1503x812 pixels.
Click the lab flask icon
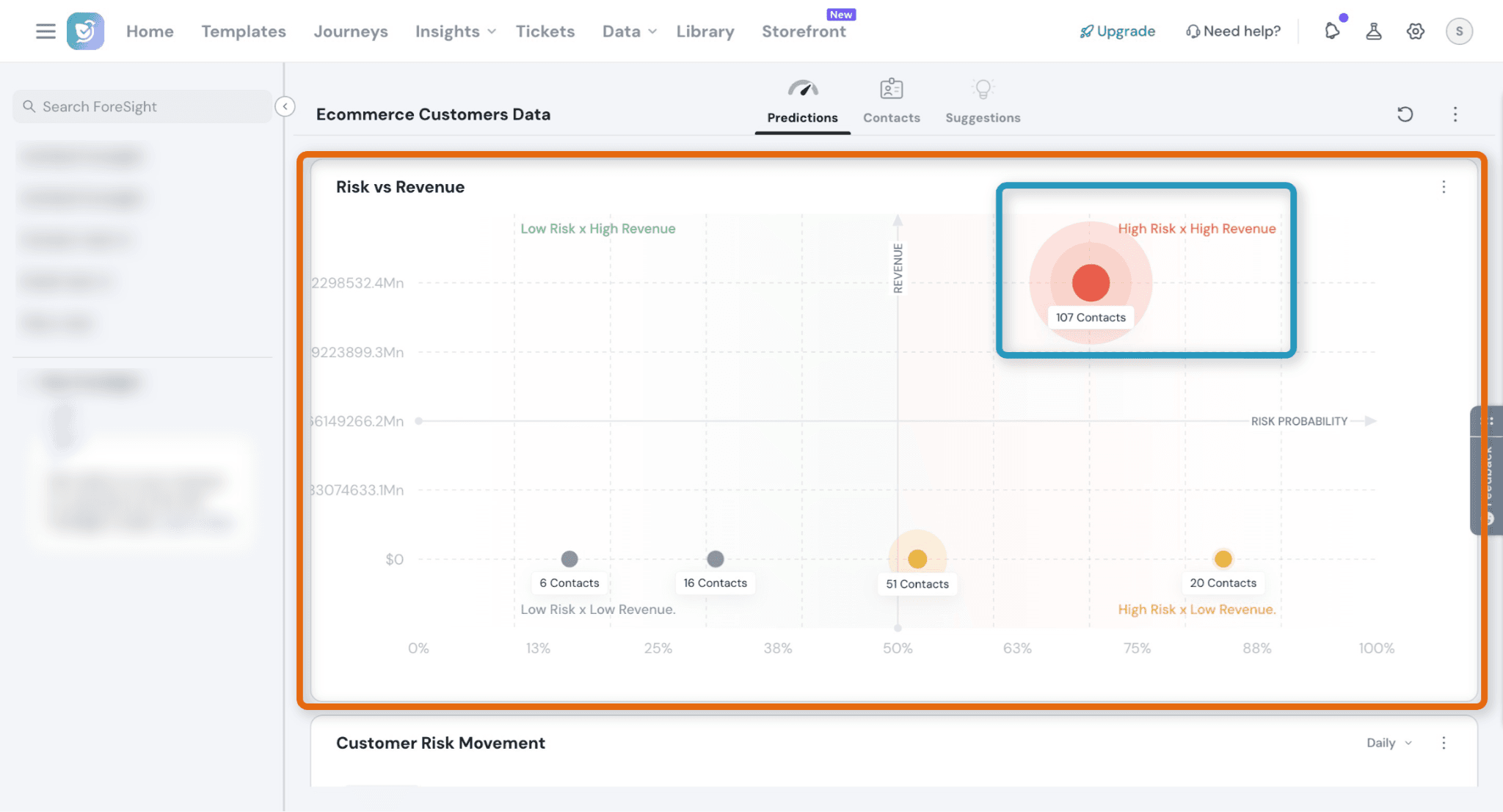[1374, 31]
